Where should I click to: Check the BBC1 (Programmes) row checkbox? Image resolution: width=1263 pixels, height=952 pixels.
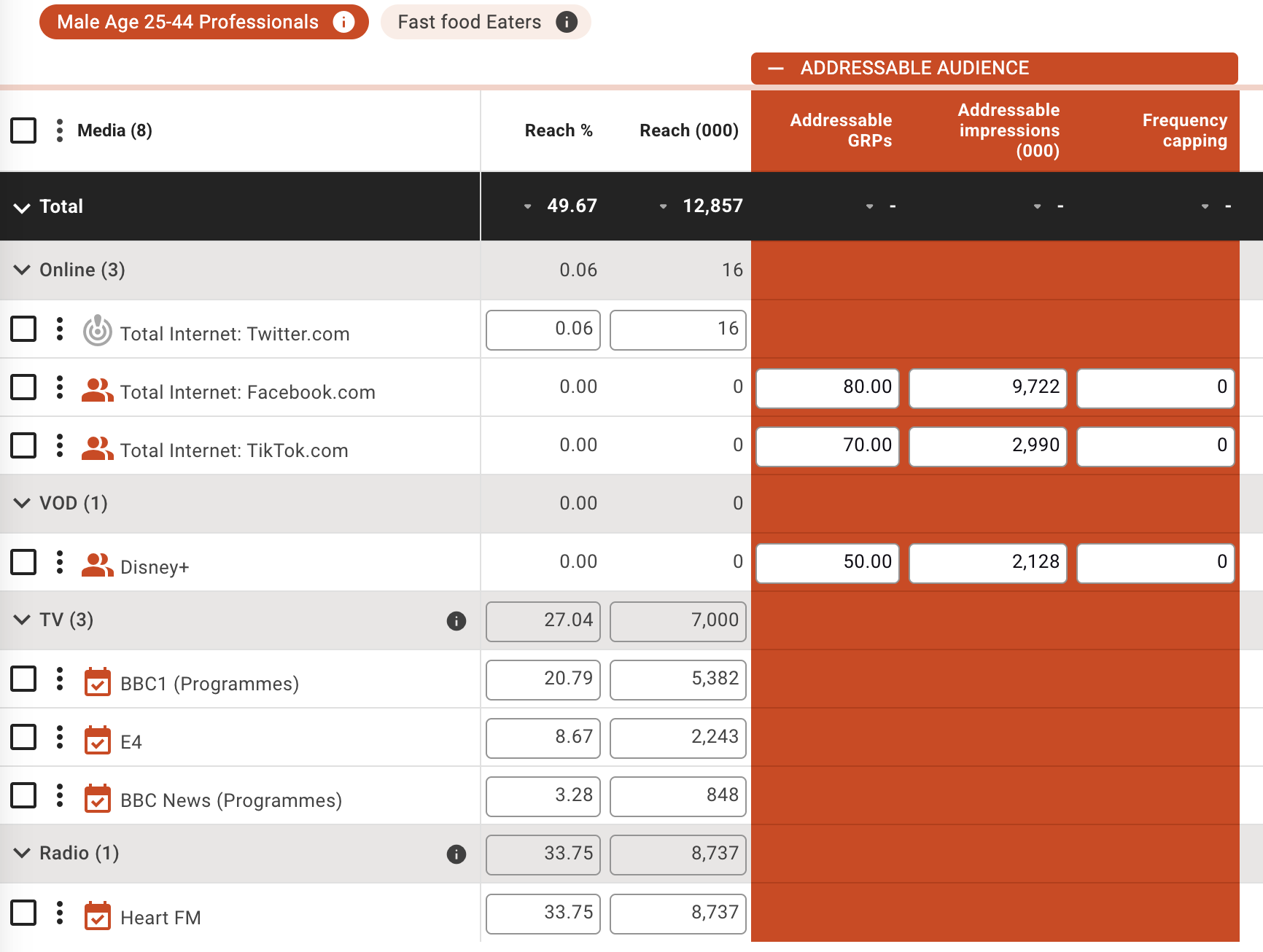click(x=23, y=679)
